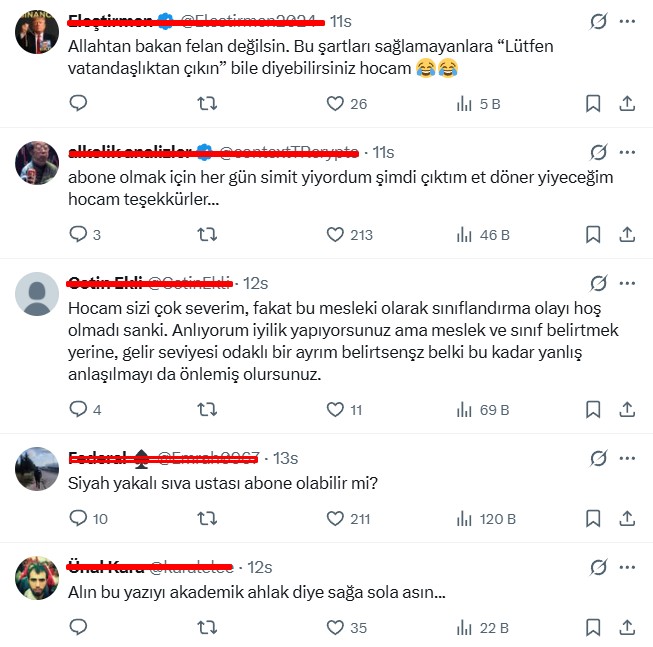This screenshot has height=647, width=653.
Task: Share the 'akademik ahlak' tweet
Action: [x=627, y=627]
